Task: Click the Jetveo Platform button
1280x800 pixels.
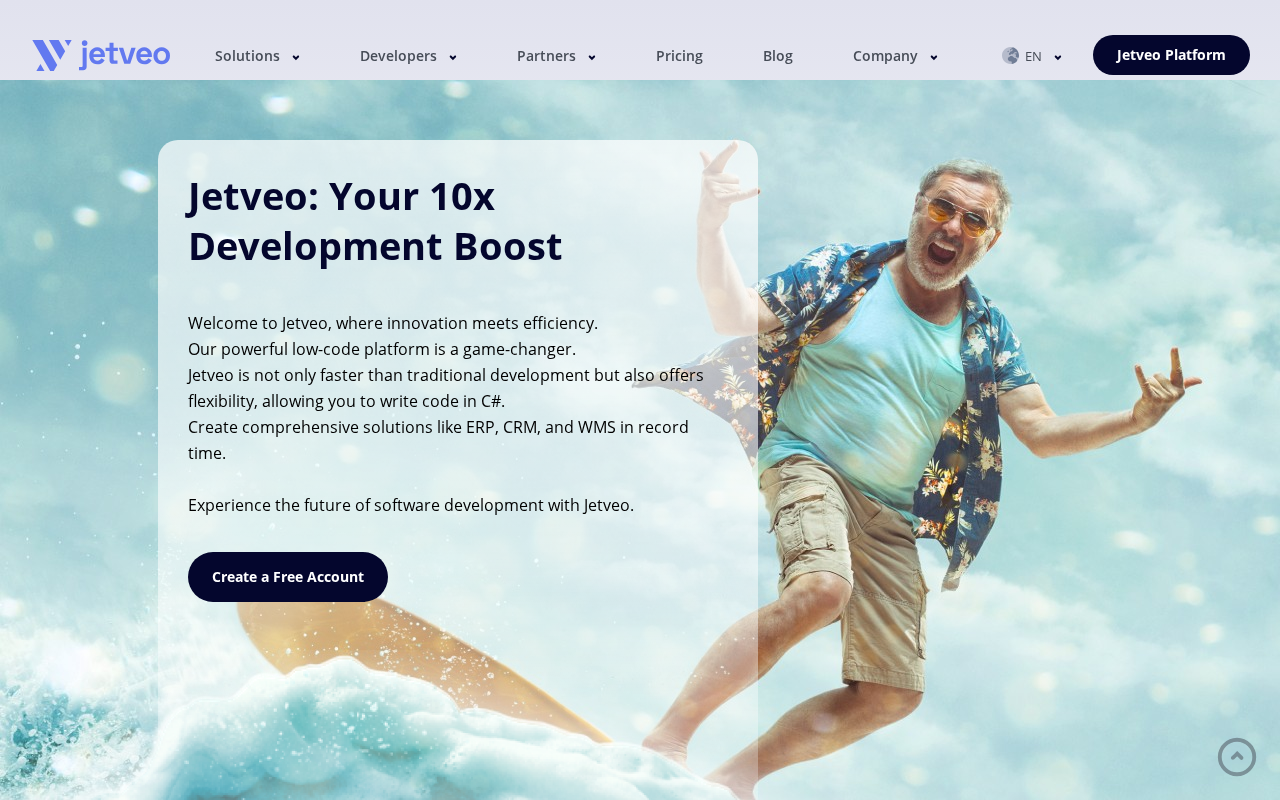Action: (1171, 55)
